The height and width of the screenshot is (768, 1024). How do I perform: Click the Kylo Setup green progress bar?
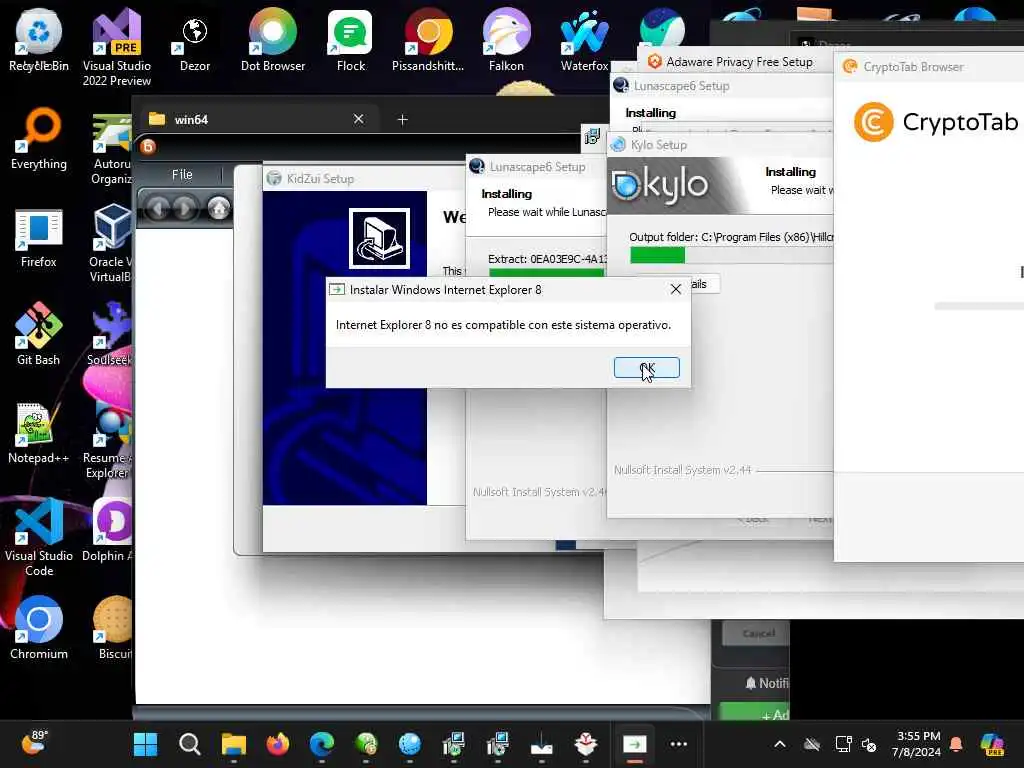[658, 255]
